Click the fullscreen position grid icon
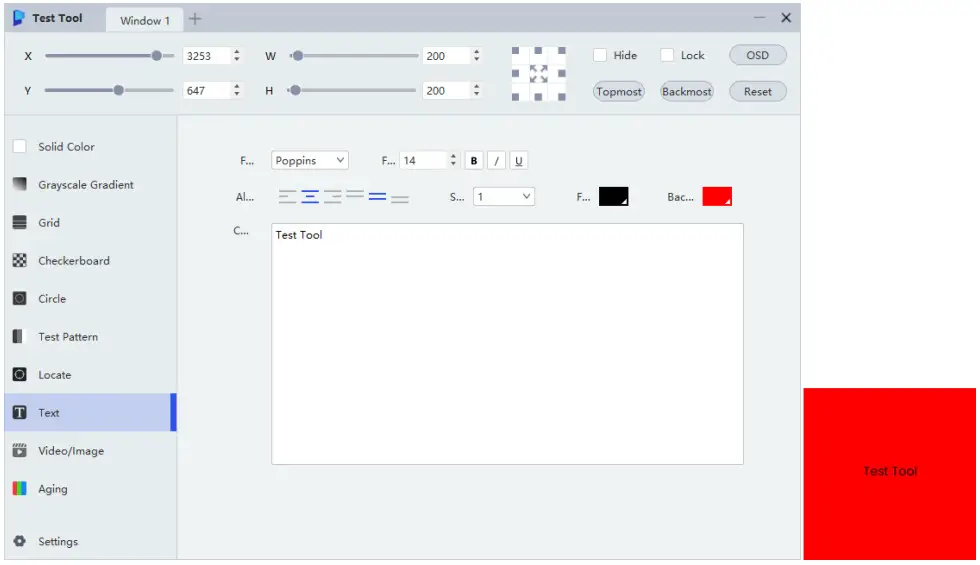This screenshot has width=980, height=565. (x=538, y=74)
